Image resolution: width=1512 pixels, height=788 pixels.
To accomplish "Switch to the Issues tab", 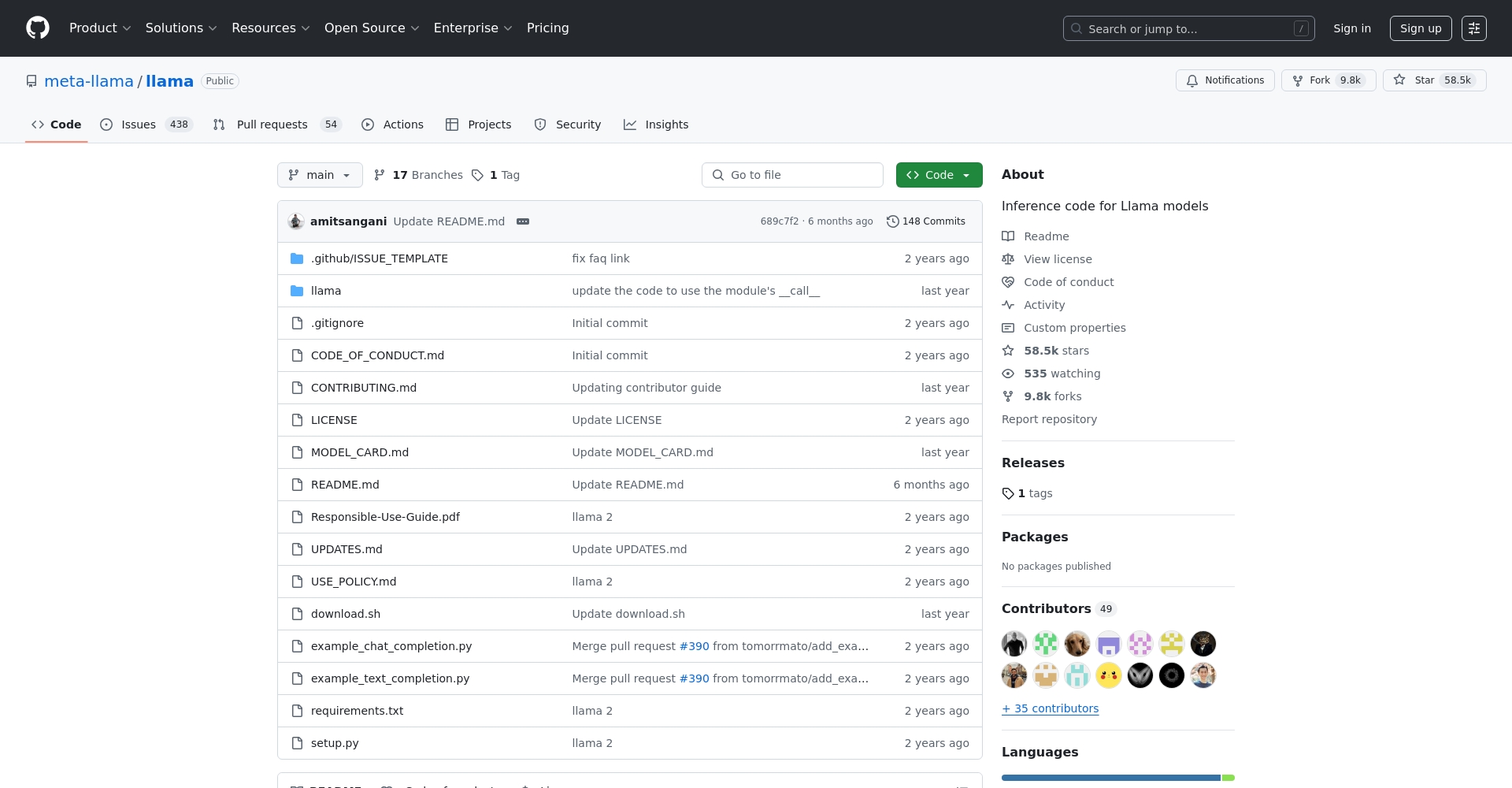I will coord(146,125).
